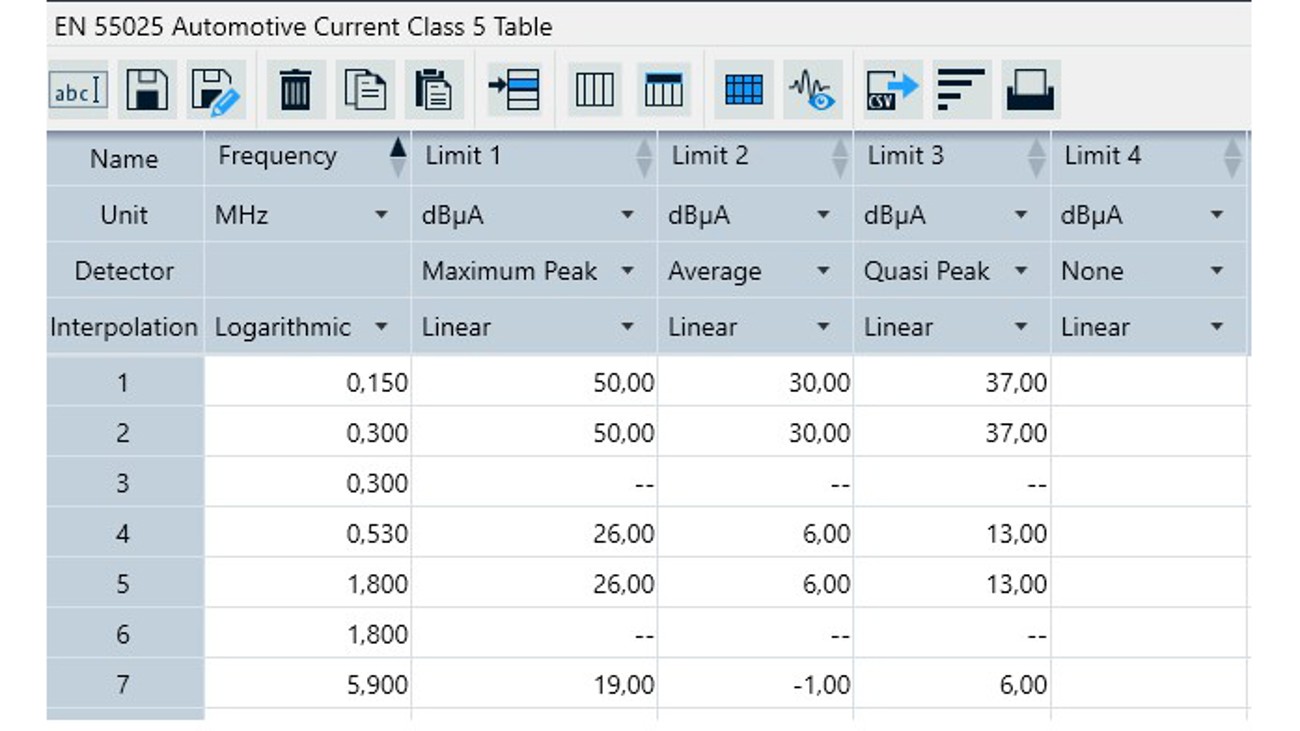Print the limit table
The width and height of the screenshot is (1300, 731).
pyautogui.click(x=1031, y=88)
